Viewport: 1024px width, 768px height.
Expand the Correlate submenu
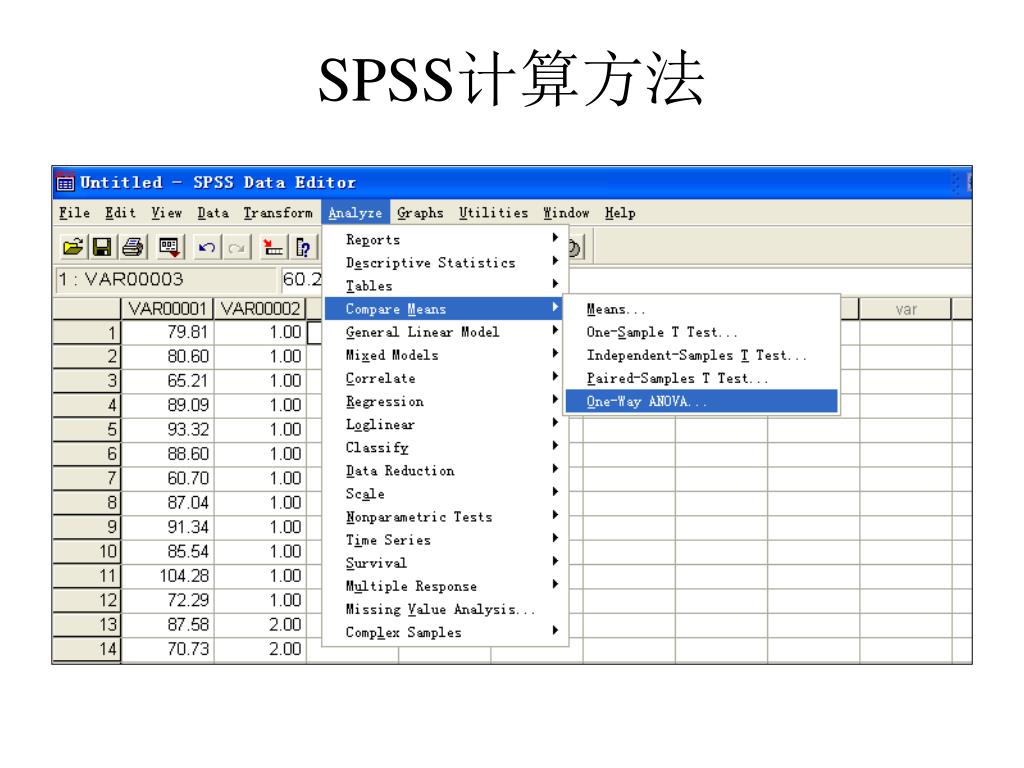pyautogui.click(x=446, y=378)
